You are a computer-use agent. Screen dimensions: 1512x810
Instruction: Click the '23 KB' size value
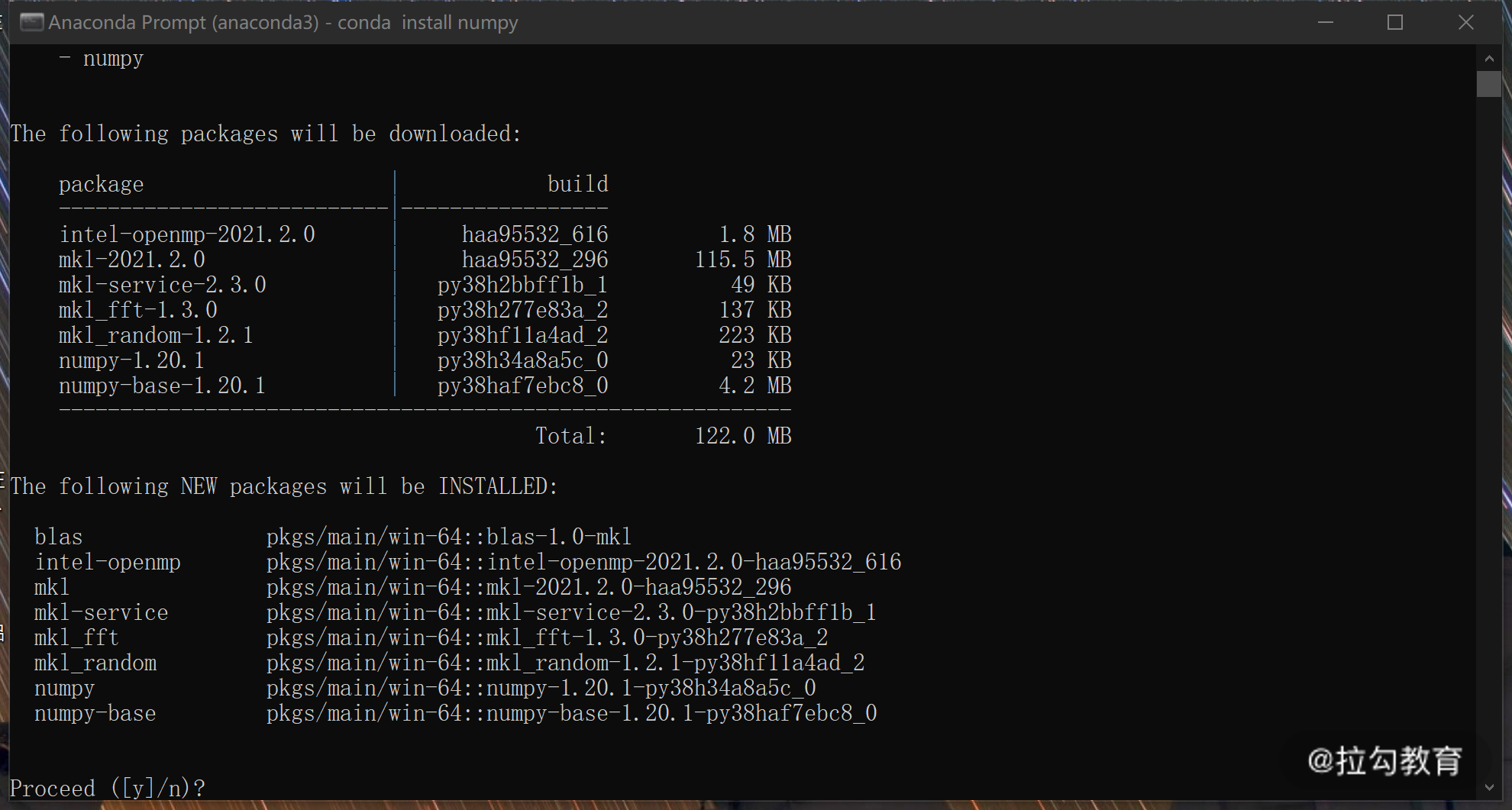click(x=761, y=360)
